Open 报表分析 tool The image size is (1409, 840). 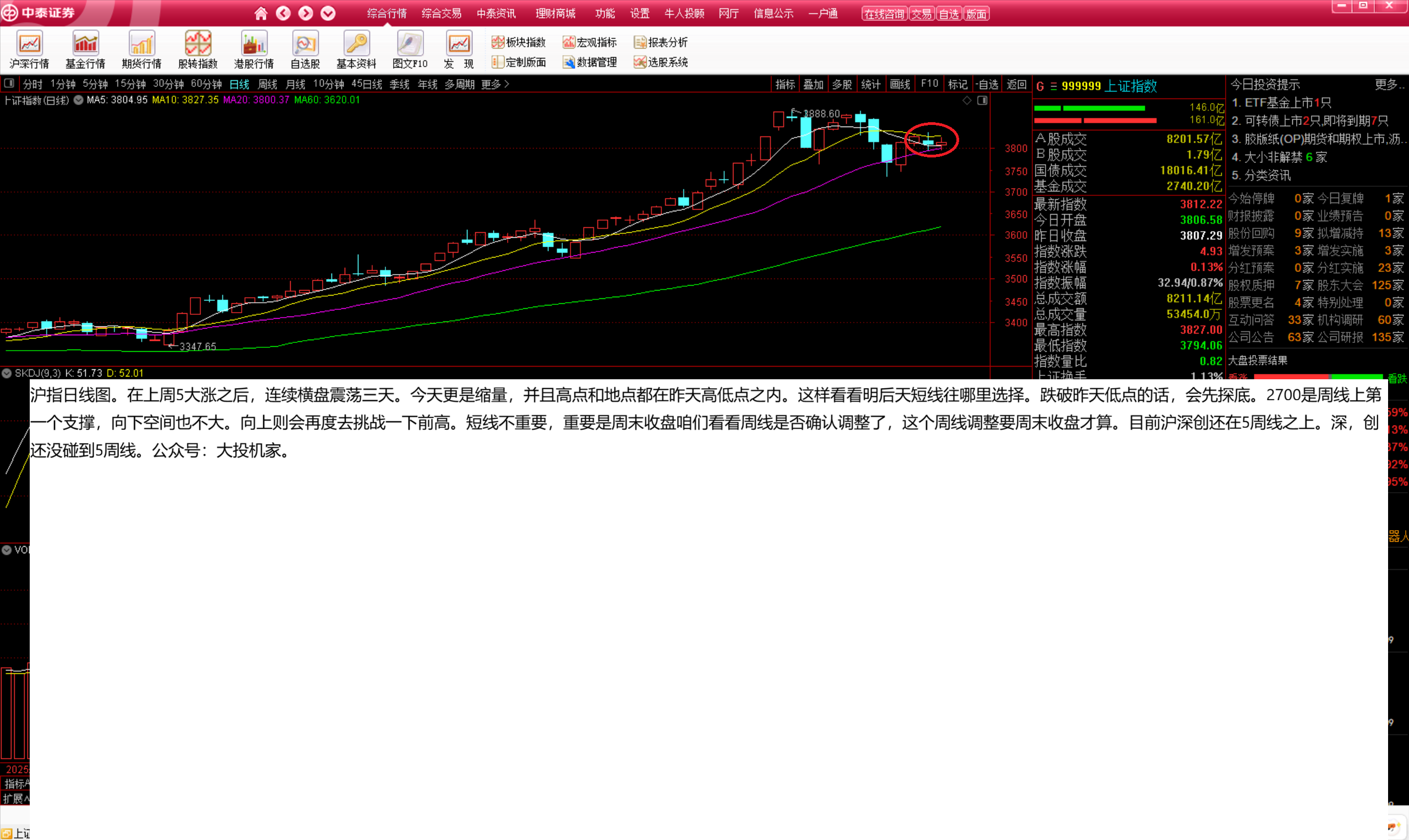click(661, 42)
